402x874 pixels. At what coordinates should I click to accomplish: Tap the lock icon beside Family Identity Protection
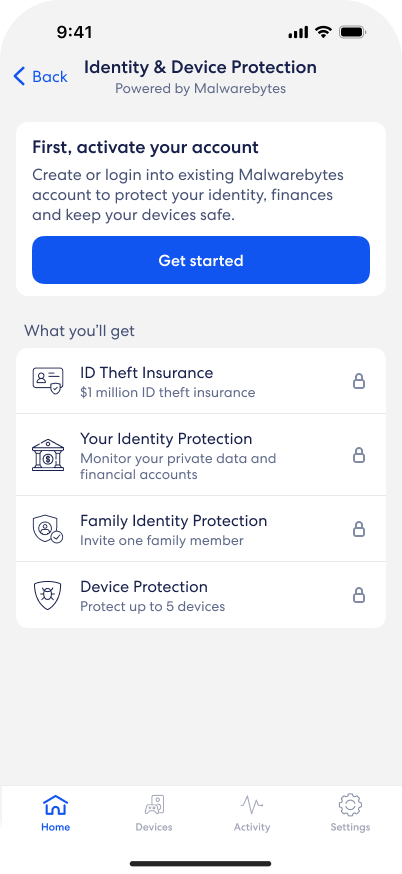click(x=359, y=529)
